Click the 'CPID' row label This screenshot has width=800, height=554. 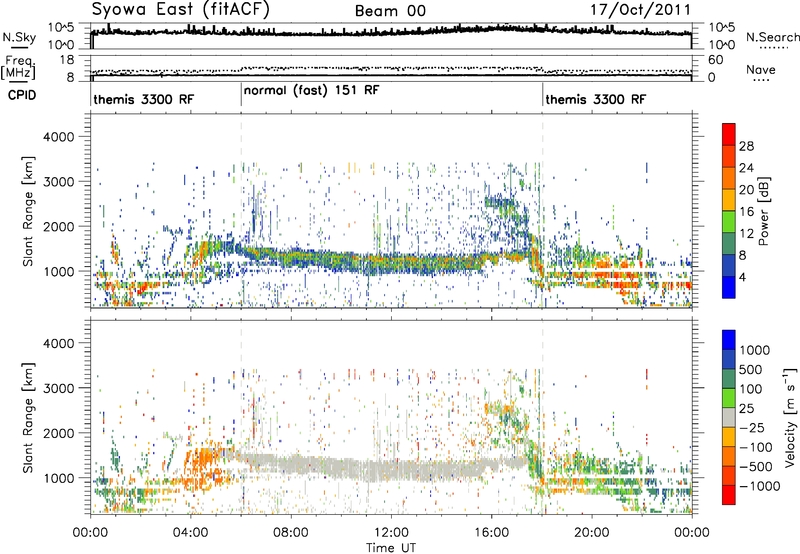22,95
